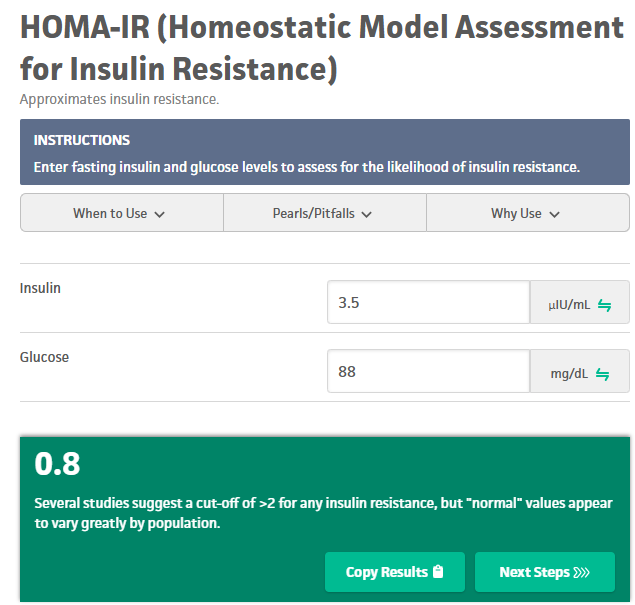Click the Glucose value input field

click(427, 372)
